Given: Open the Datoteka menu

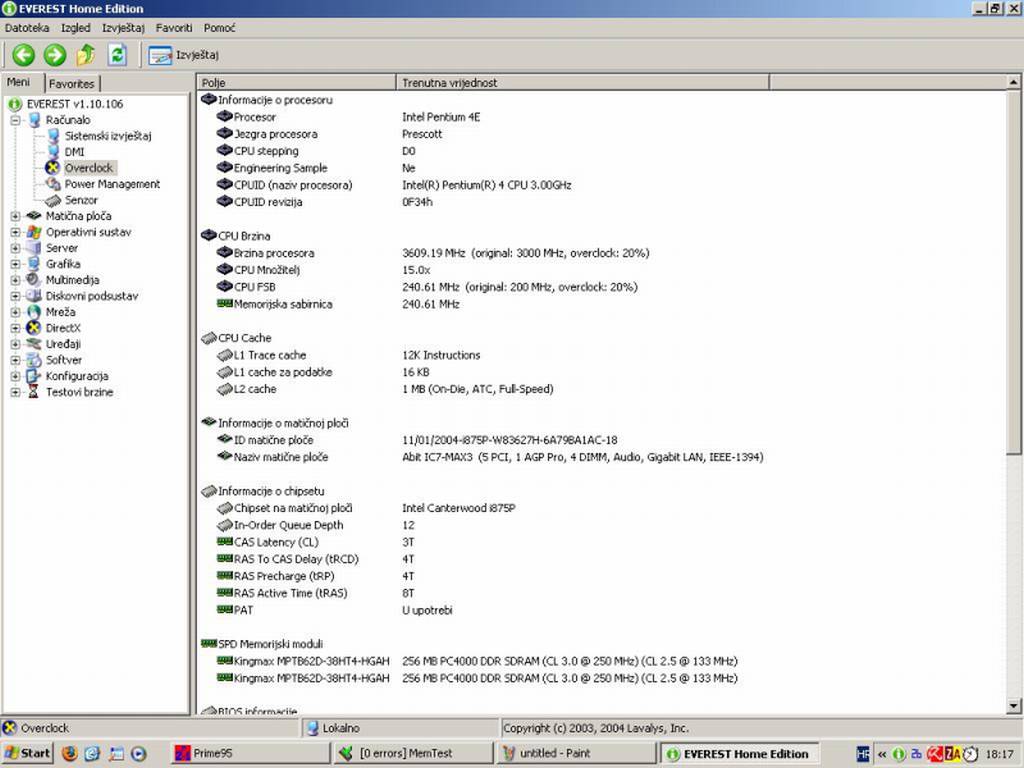Looking at the screenshot, I should [27, 28].
